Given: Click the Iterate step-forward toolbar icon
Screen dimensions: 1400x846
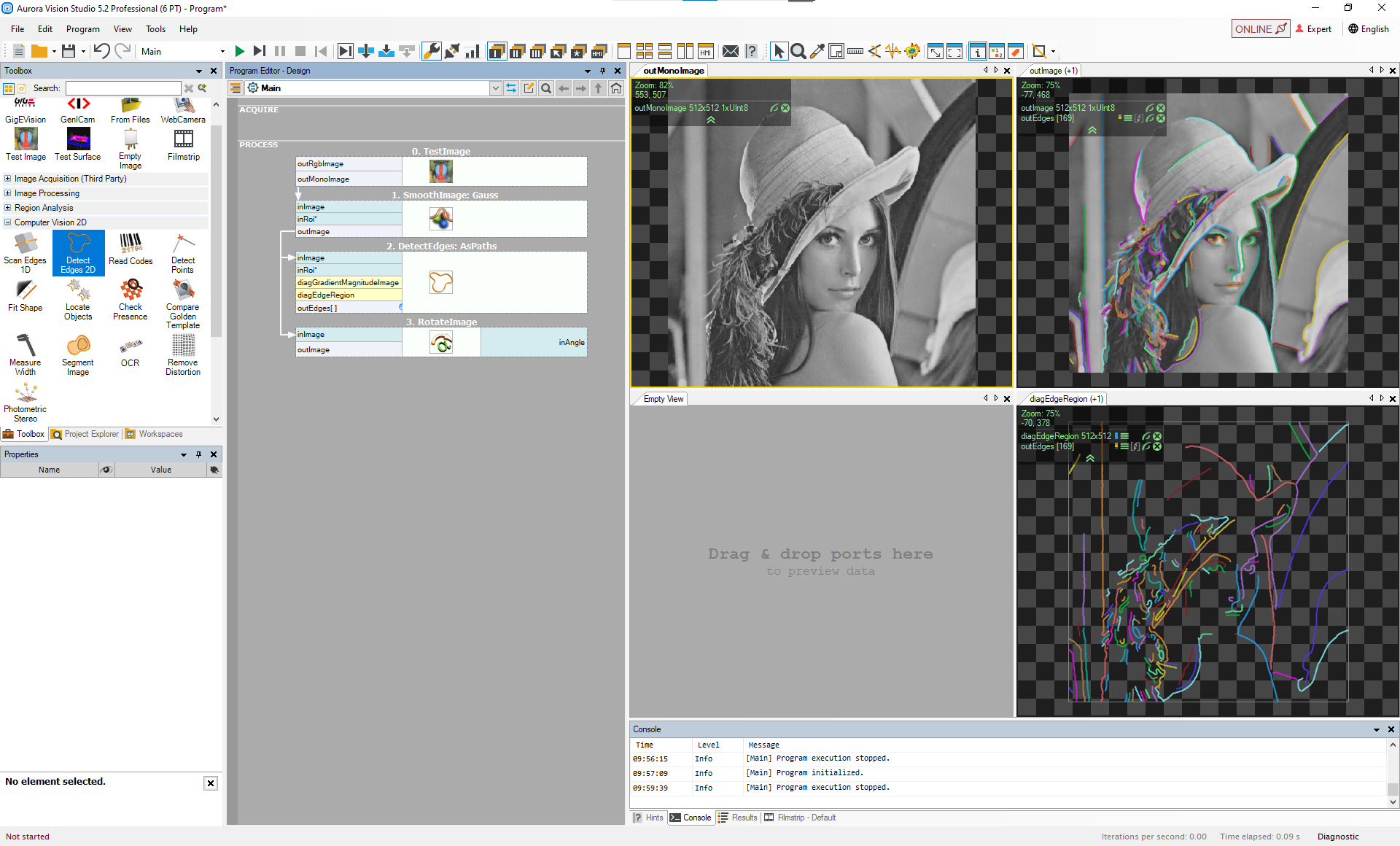Looking at the screenshot, I should (259, 51).
